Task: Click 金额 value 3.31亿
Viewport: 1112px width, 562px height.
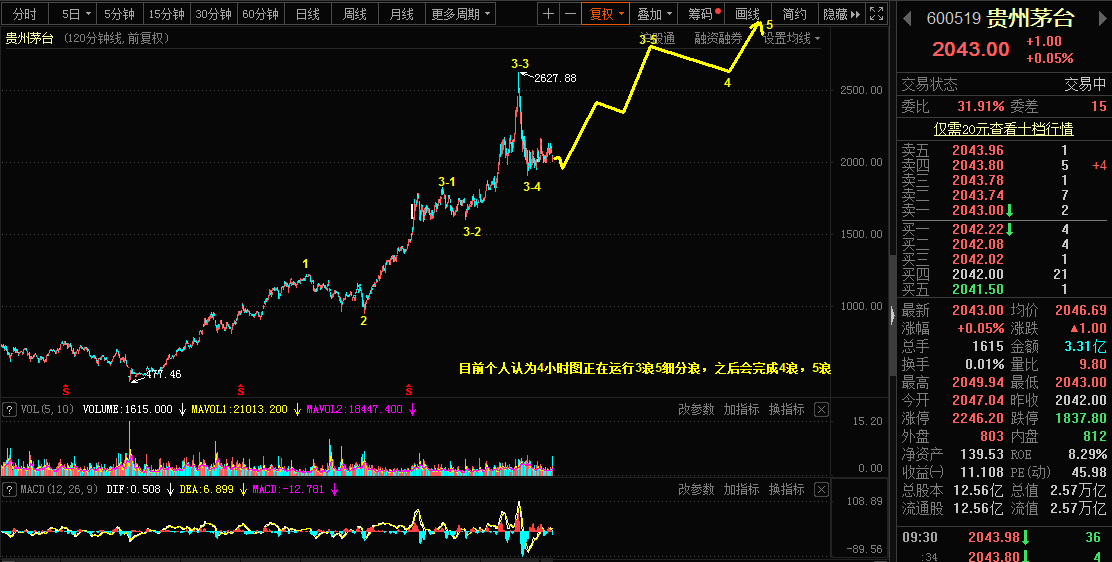Action: pos(1085,346)
